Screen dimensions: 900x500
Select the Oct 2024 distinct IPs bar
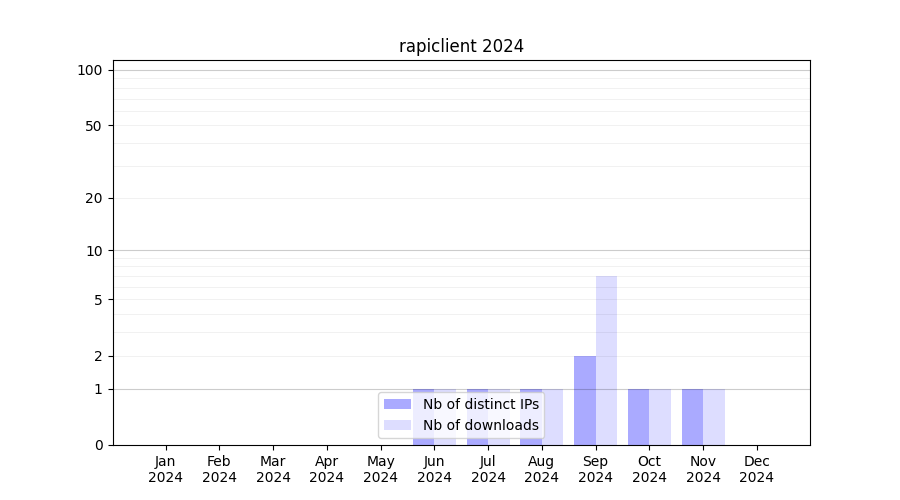pyautogui.click(x=638, y=417)
